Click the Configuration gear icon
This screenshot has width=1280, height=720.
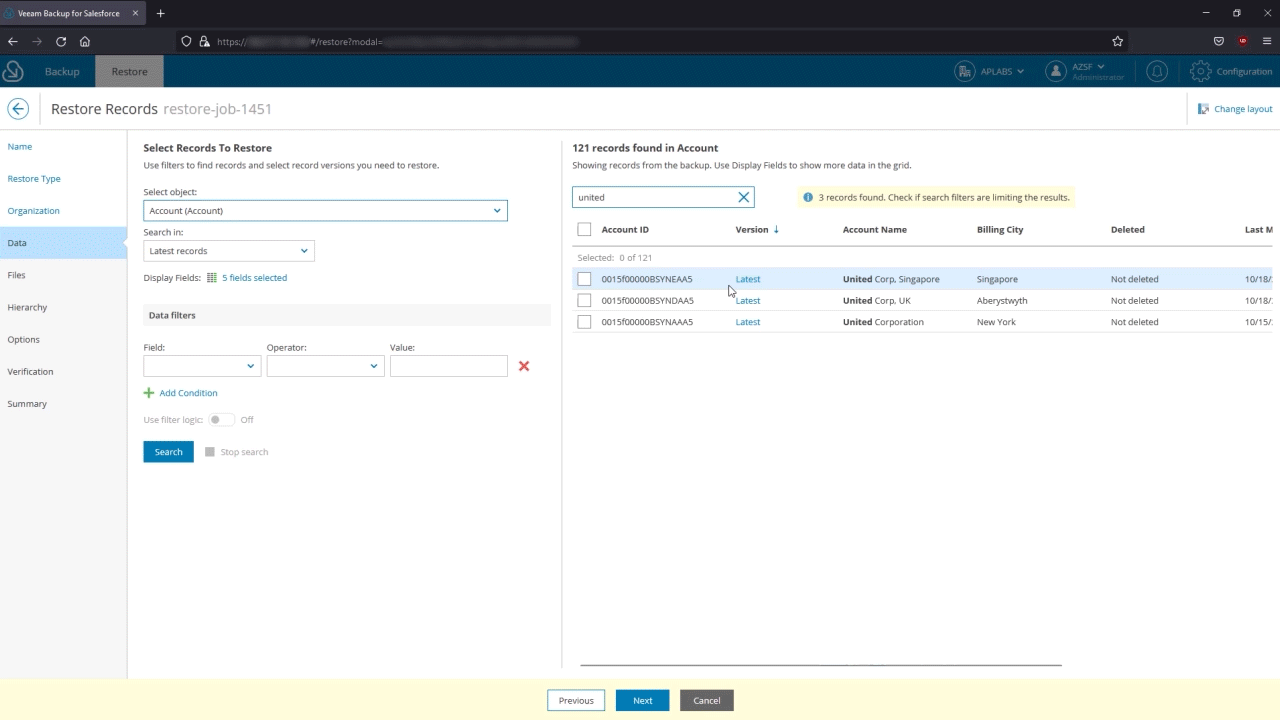pyautogui.click(x=1200, y=72)
